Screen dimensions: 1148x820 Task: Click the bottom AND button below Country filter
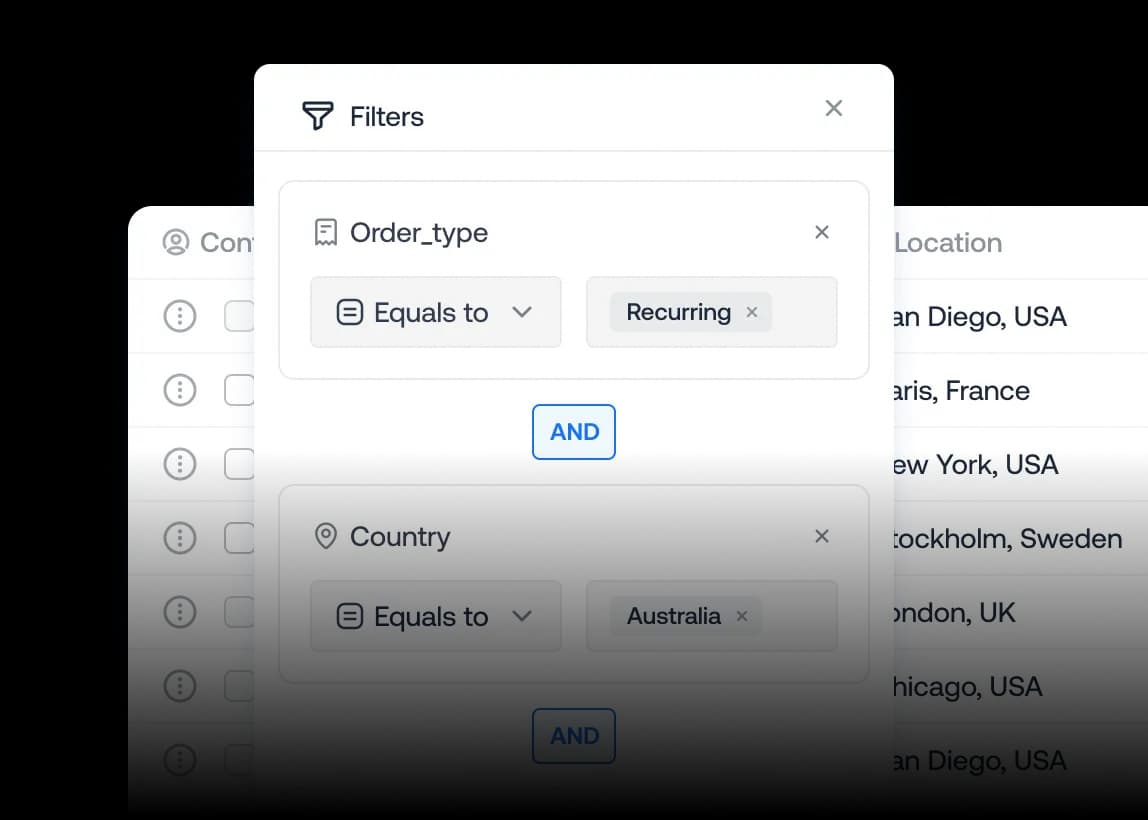coord(573,736)
